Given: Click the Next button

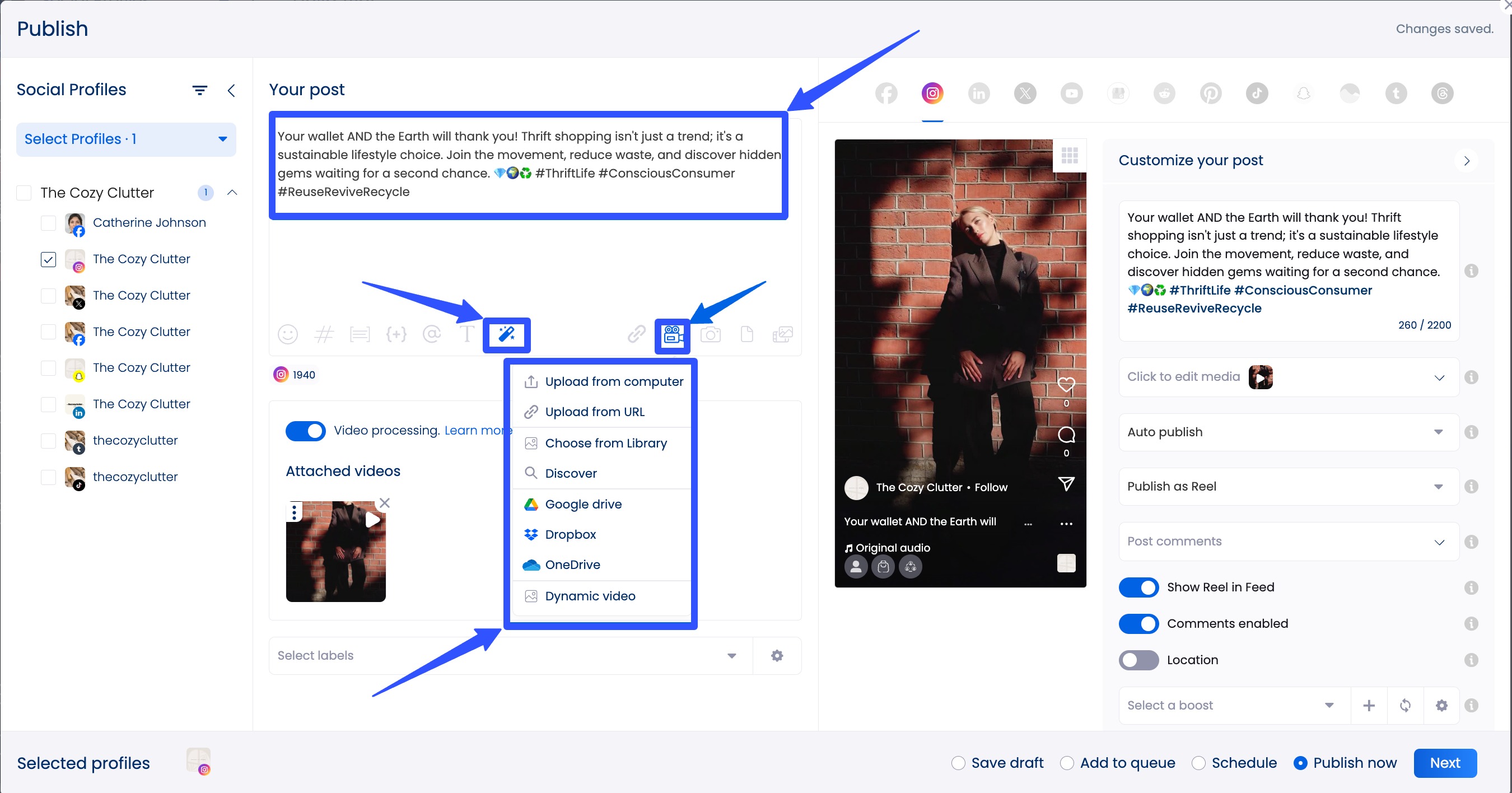Looking at the screenshot, I should pyautogui.click(x=1444, y=762).
